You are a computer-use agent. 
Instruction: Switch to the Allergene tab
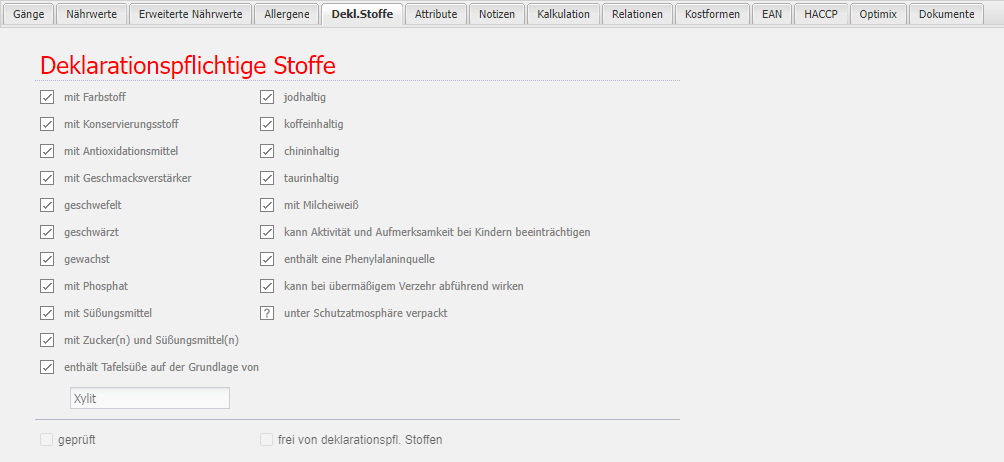(287, 14)
